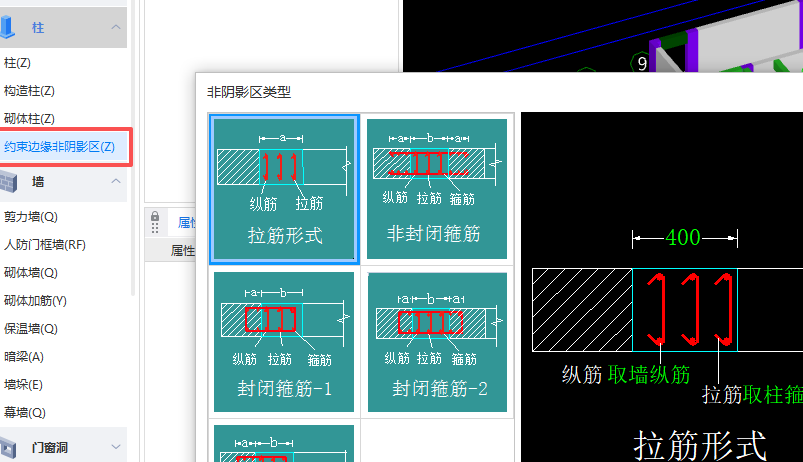Click the 柱 section header label

point(38,28)
